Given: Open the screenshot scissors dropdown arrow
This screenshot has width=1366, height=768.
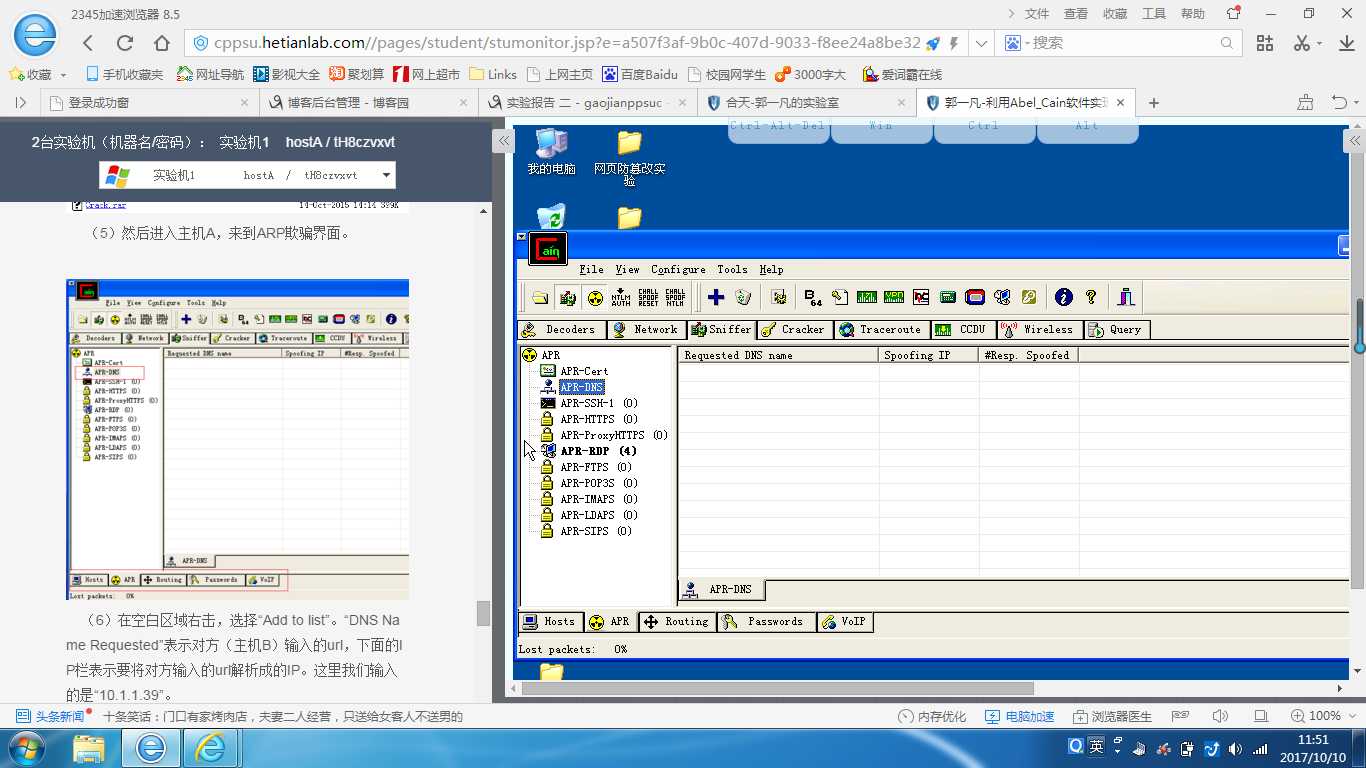Looking at the screenshot, I should click(x=1319, y=43).
